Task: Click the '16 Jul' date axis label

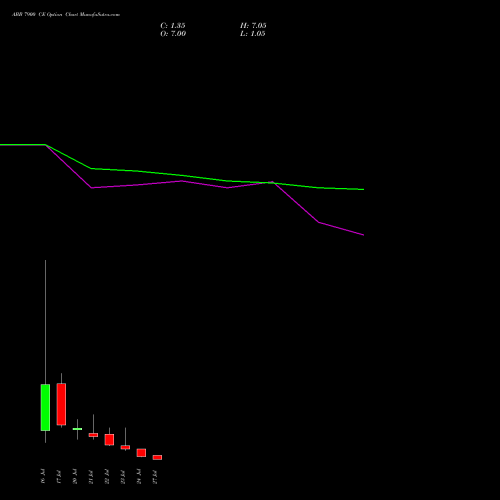Action: coord(43,476)
